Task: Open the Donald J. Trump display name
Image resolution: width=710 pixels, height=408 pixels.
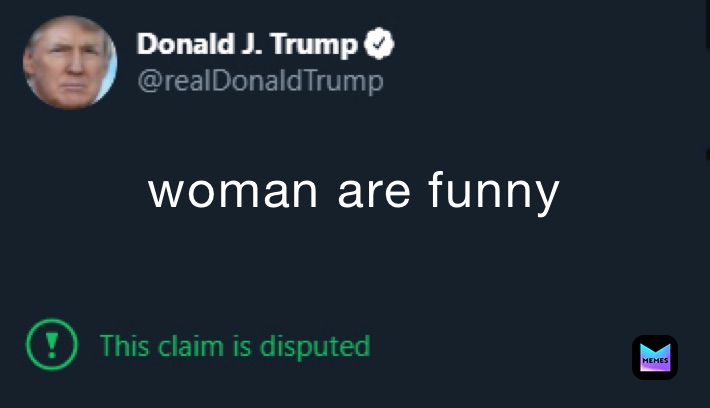Action: 246,45
